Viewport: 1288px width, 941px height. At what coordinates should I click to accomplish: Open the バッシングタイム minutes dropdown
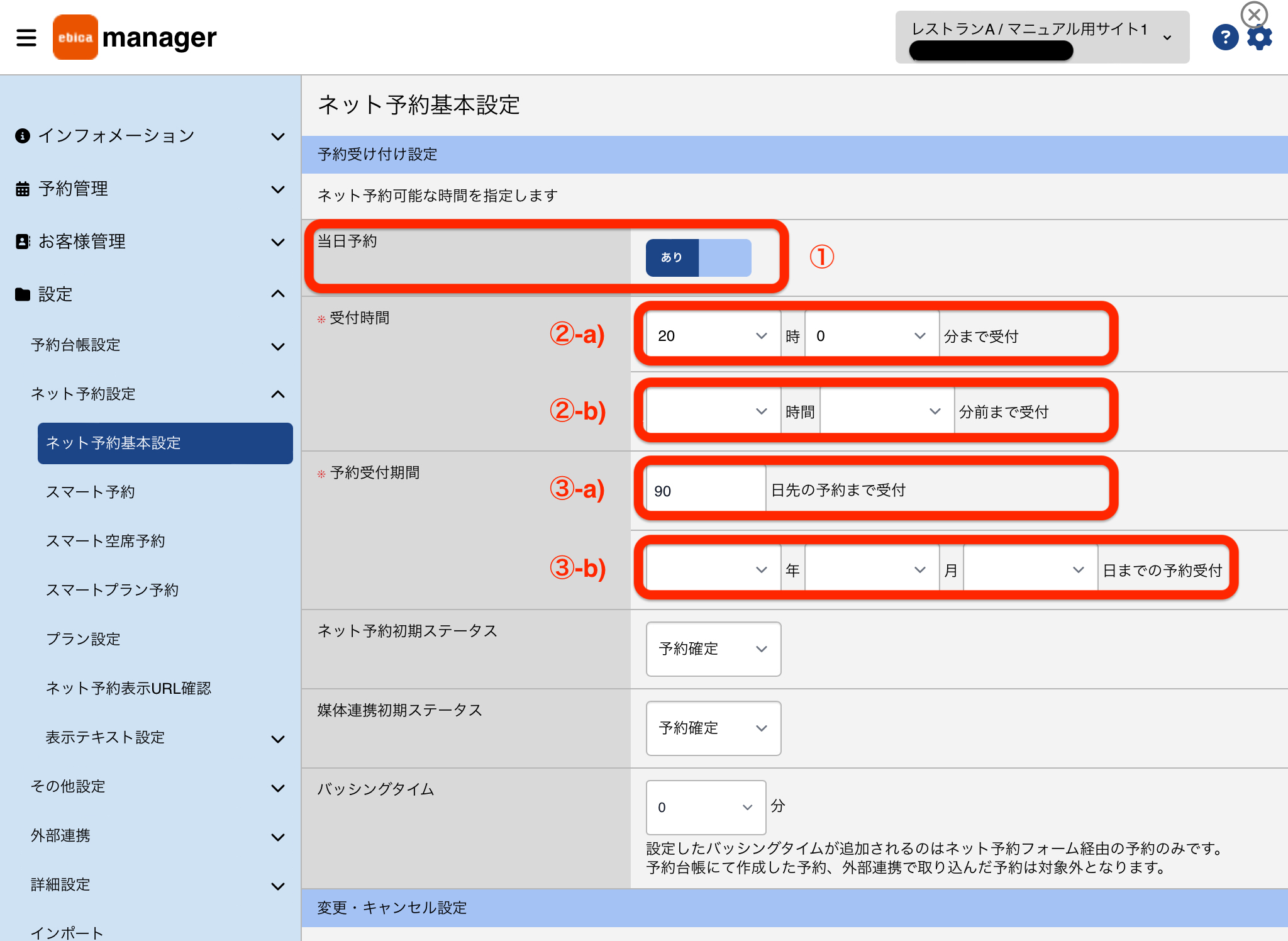(x=706, y=807)
